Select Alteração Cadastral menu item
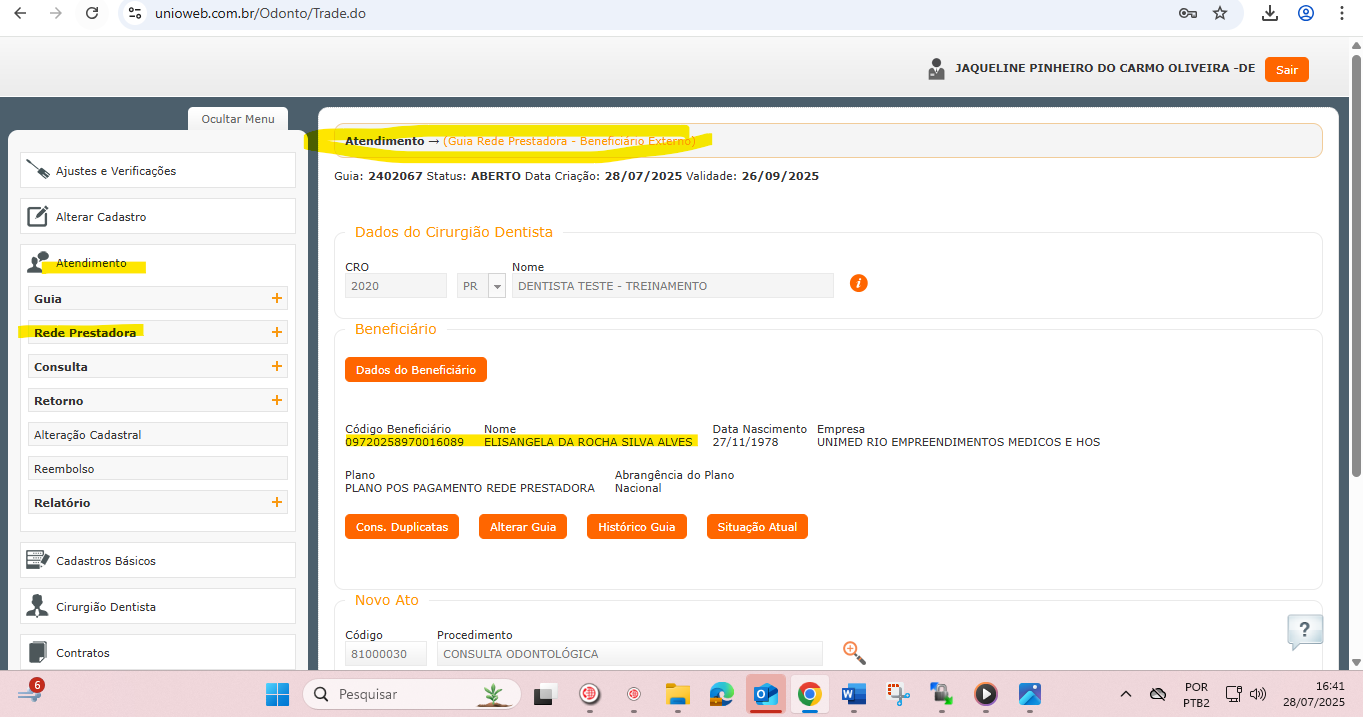This screenshot has width=1363, height=717. click(158, 435)
